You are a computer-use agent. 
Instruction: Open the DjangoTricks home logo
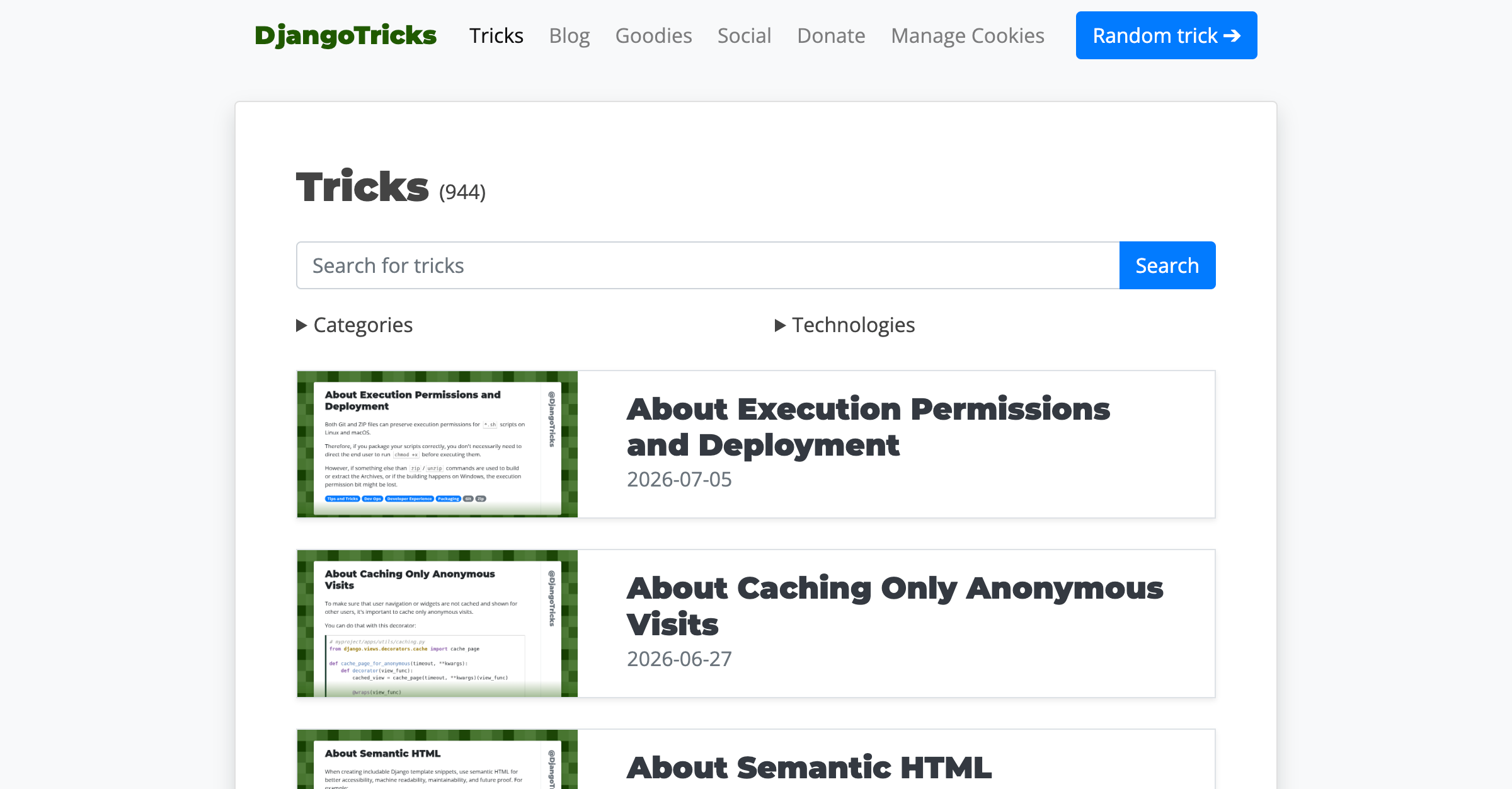pos(345,36)
